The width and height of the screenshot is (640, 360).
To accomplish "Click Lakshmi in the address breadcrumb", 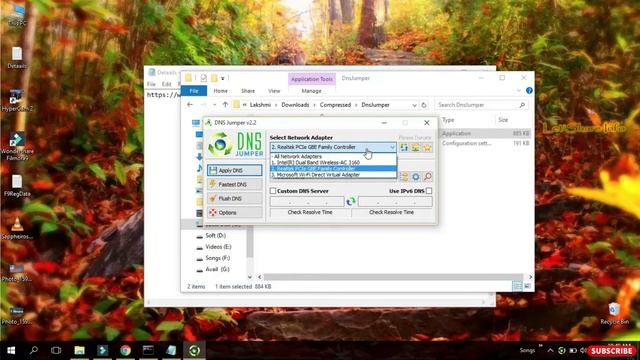I will 260,105.
